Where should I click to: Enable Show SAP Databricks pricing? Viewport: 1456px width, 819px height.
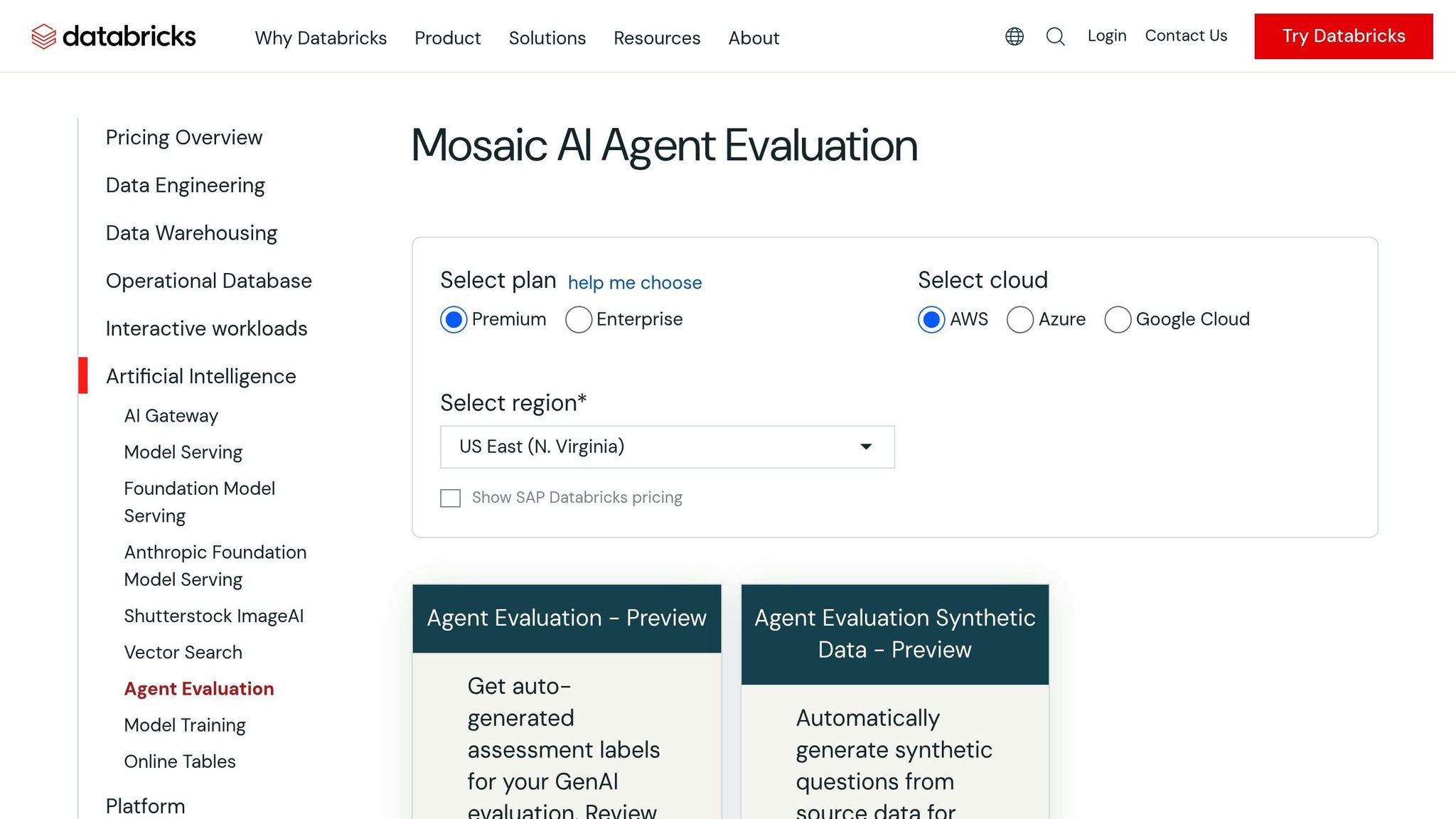(x=451, y=498)
